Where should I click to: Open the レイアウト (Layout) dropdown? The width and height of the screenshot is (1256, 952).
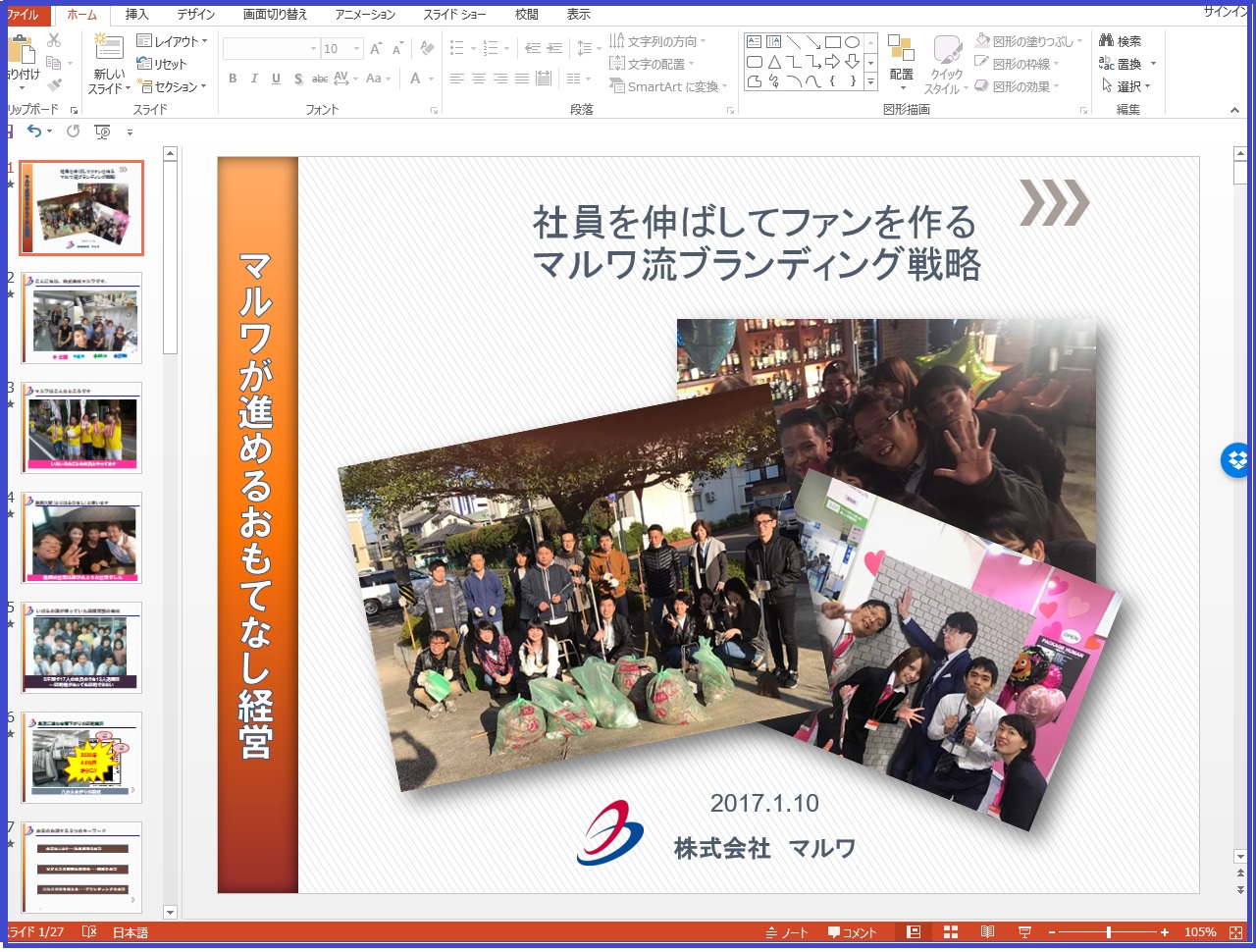point(173,41)
